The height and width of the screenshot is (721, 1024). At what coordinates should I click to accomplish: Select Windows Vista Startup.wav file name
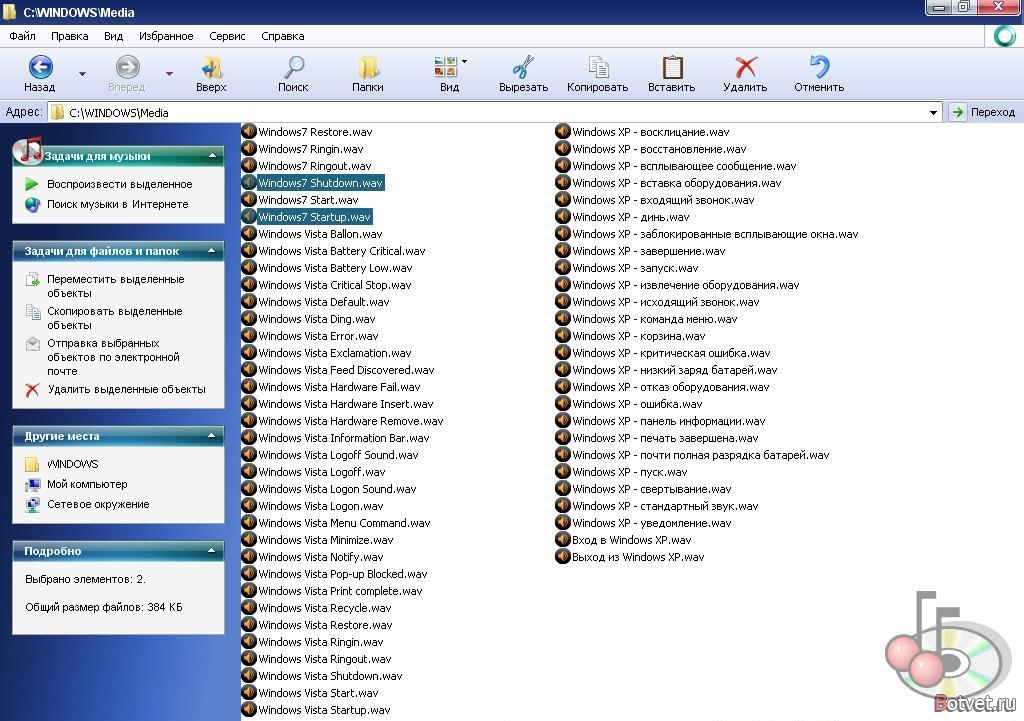click(324, 710)
